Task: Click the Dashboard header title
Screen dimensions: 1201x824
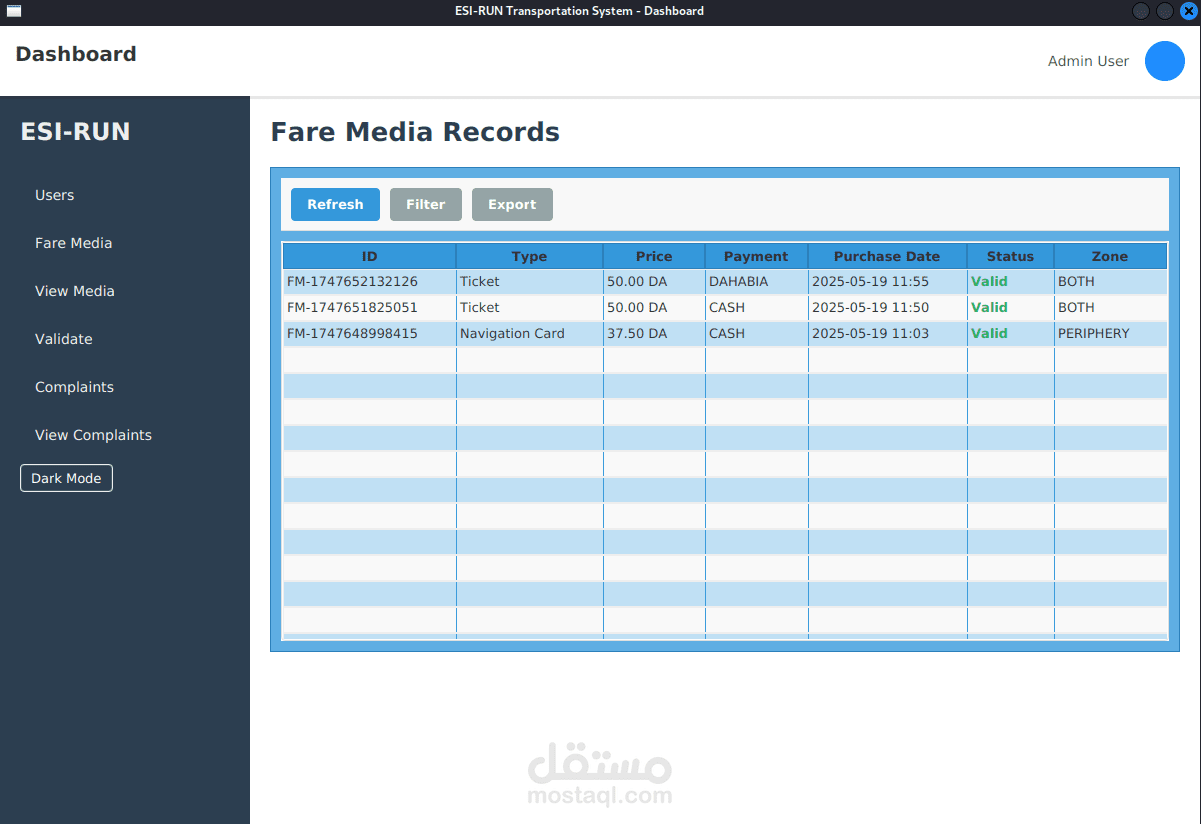Action: click(76, 54)
